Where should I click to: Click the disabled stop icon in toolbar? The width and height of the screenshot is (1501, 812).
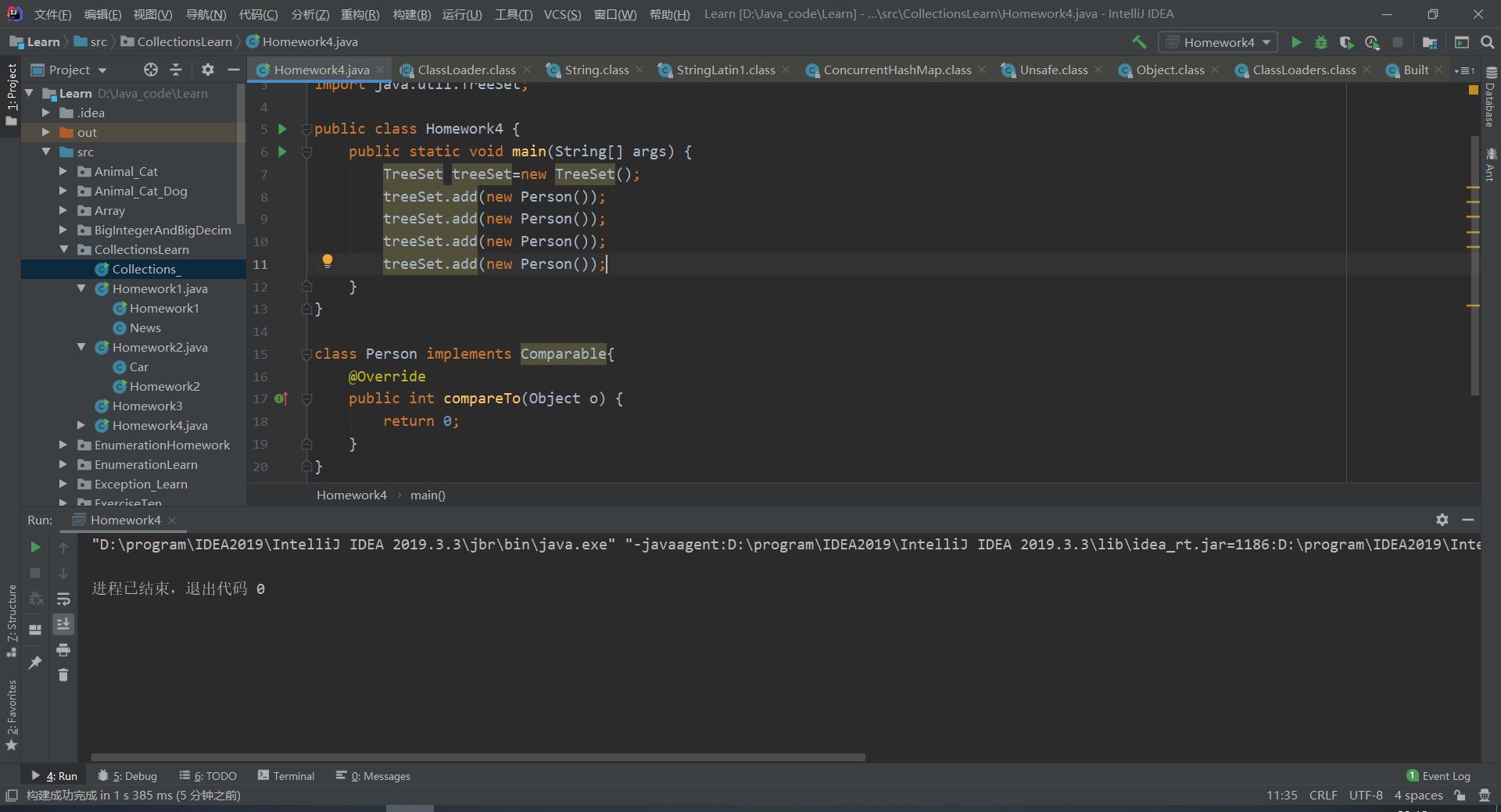[1398, 42]
